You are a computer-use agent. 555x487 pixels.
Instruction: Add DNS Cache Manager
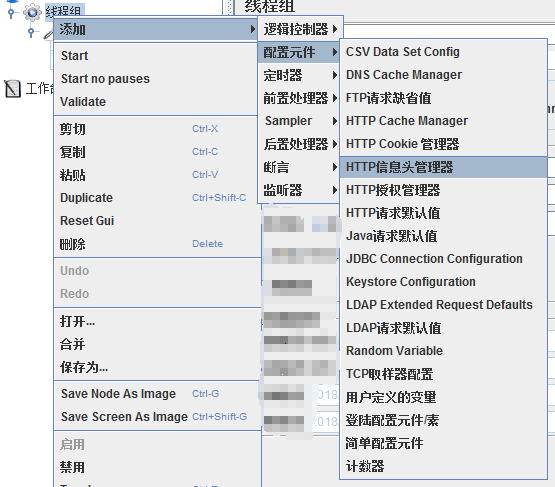click(444, 75)
